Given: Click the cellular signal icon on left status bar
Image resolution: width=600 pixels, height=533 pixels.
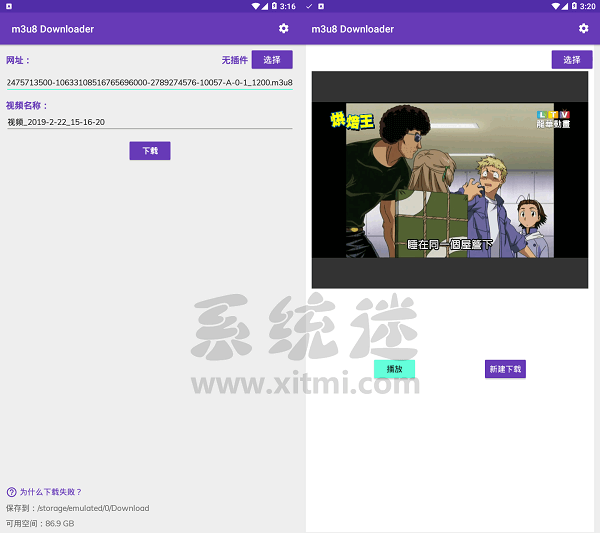Looking at the screenshot, I should pyautogui.click(x=265, y=6).
